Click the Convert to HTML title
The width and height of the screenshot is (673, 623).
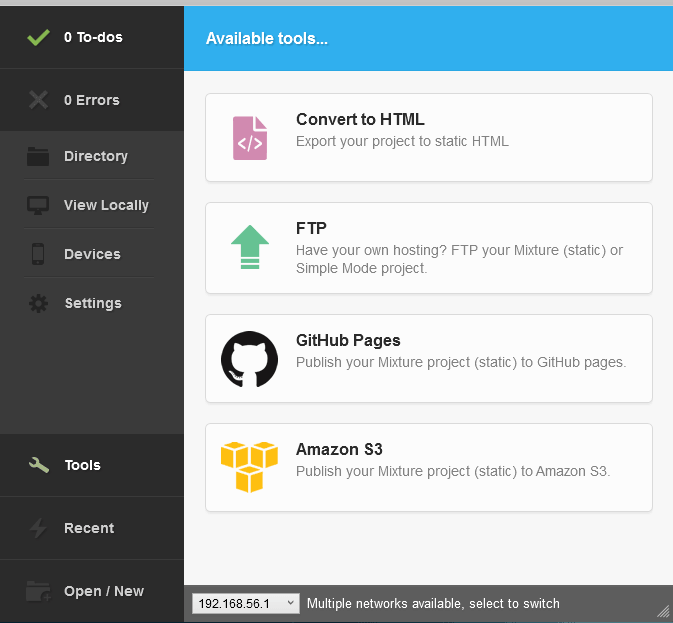pyautogui.click(x=360, y=119)
